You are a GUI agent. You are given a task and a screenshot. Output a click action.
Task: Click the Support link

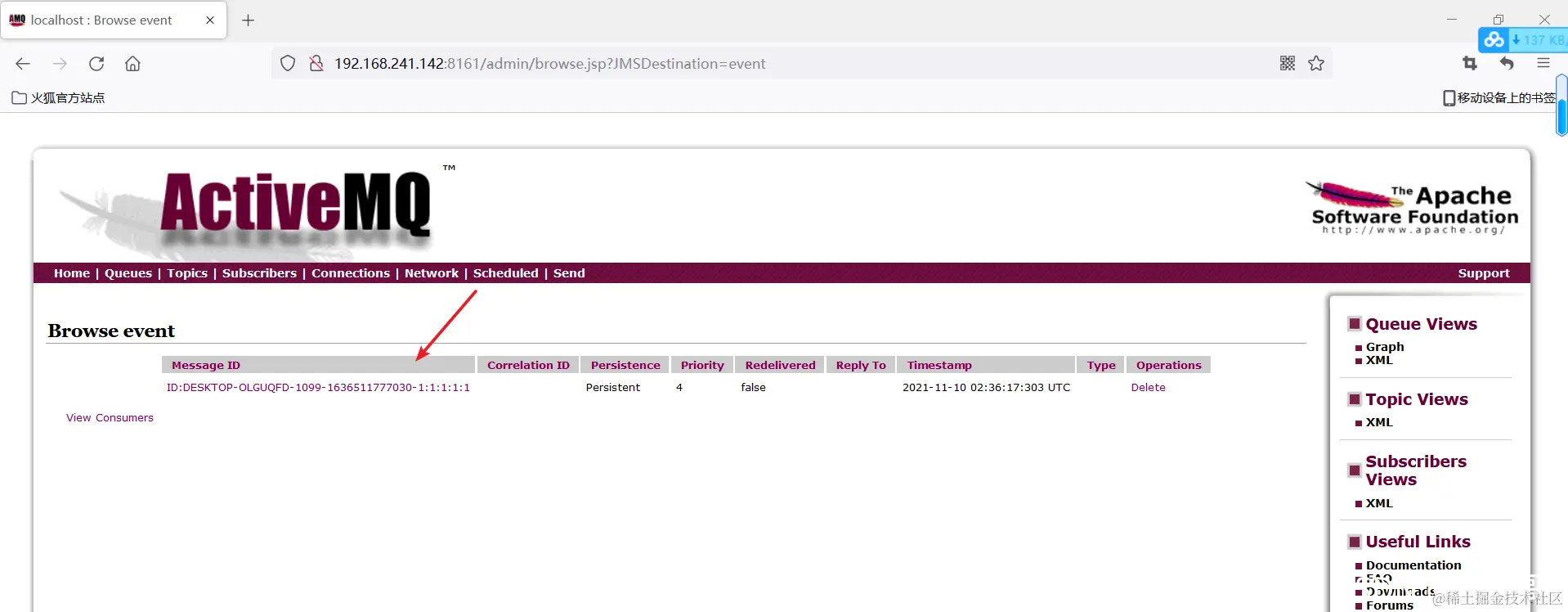click(1484, 273)
